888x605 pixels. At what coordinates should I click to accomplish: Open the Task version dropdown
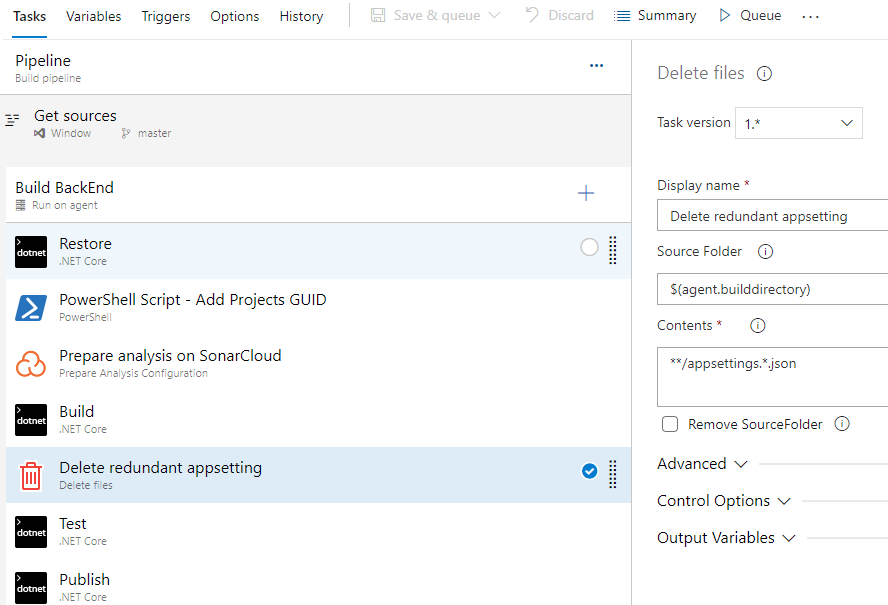[x=798, y=123]
